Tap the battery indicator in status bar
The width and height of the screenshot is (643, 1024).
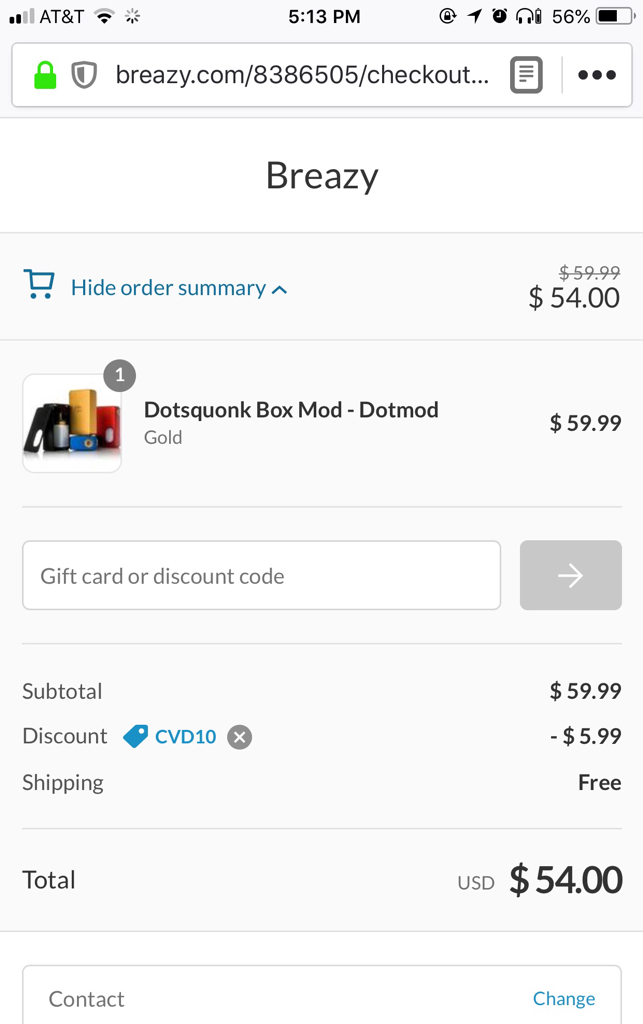pos(615,16)
